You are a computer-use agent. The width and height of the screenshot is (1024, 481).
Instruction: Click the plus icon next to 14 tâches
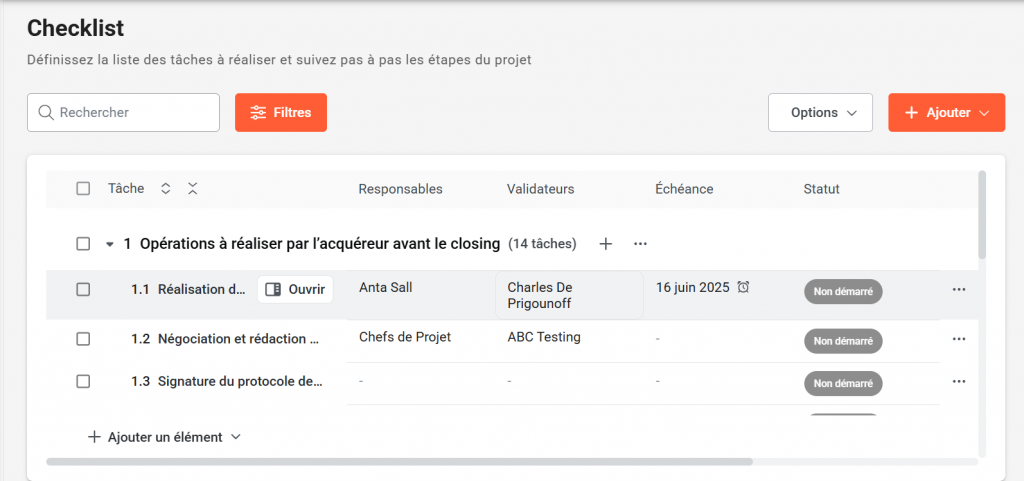tap(605, 243)
